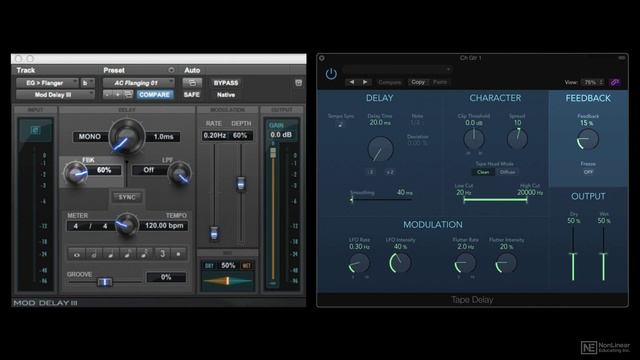
Task: Open the insert position b dropdown
Action: click(88, 83)
